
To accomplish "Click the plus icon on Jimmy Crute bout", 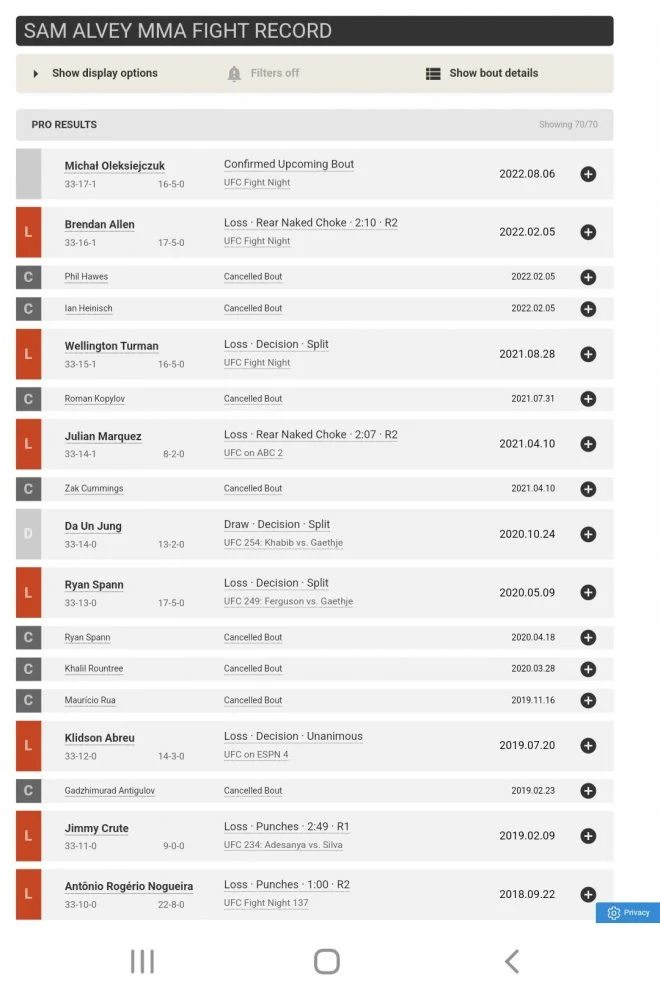I will [588, 836].
